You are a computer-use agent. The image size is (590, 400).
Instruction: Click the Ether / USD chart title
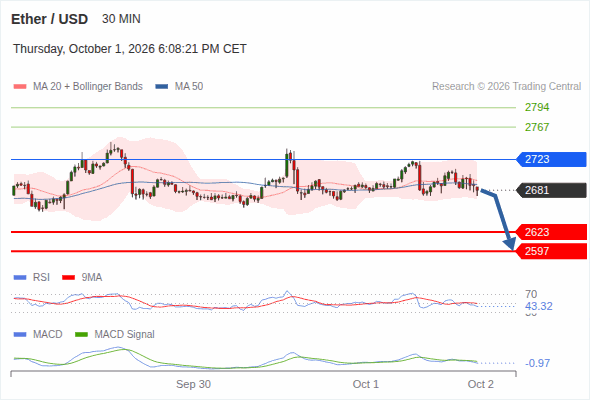click(x=49, y=19)
